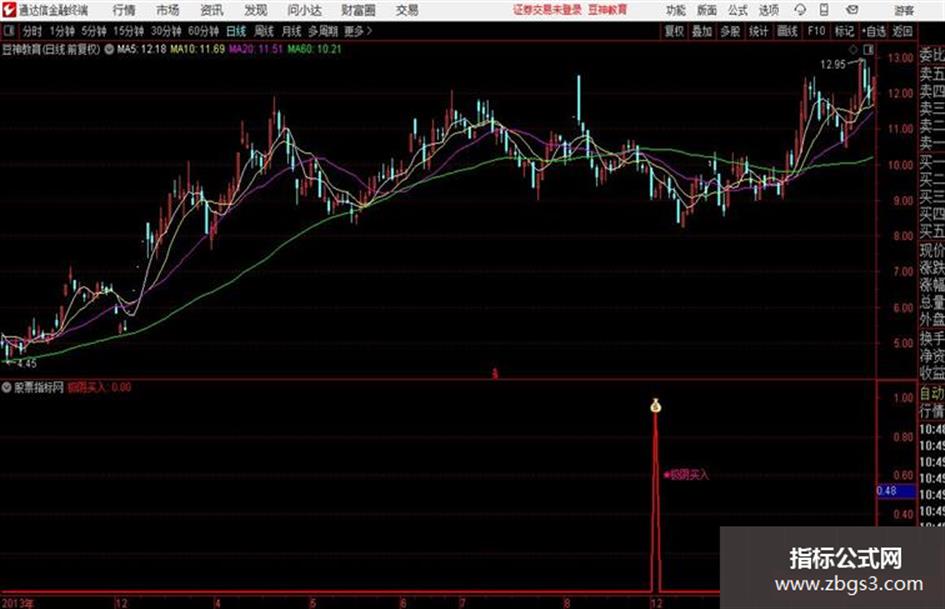Click the 标记 mark toolbar button
Screen dimensions: 945x609
[844, 31]
